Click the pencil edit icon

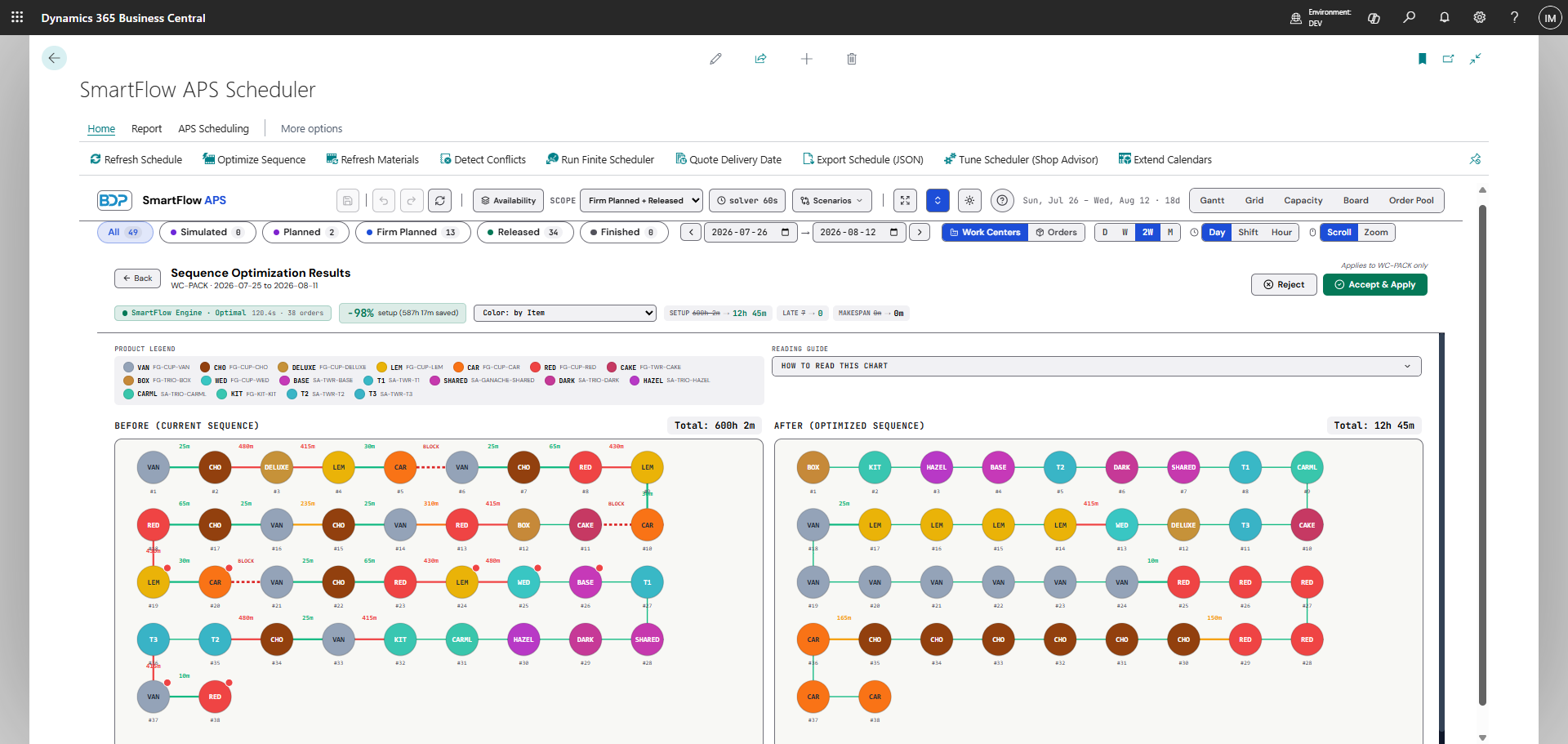[x=715, y=59]
